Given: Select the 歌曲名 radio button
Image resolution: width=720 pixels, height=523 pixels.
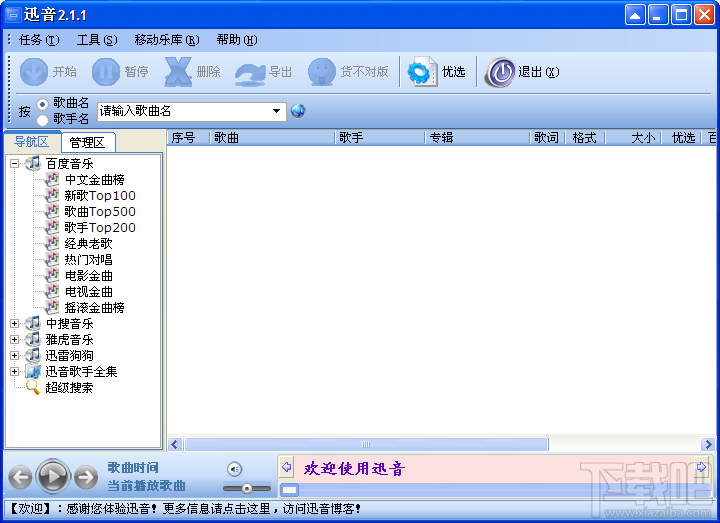Looking at the screenshot, I should tap(42, 104).
